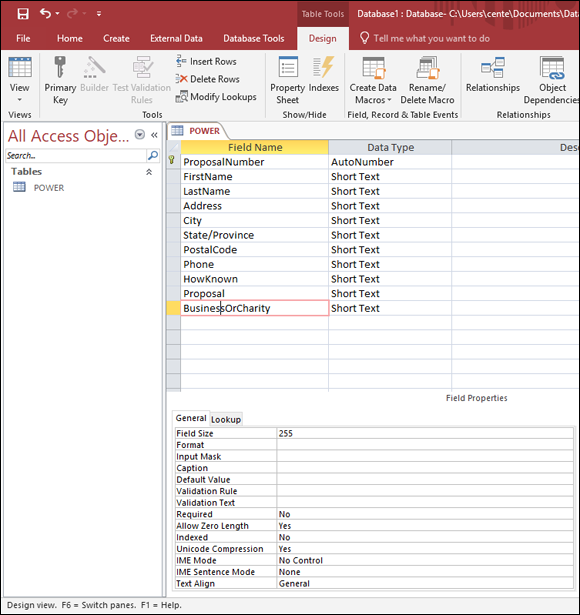Switch to the Home ribbon tab

click(69, 38)
